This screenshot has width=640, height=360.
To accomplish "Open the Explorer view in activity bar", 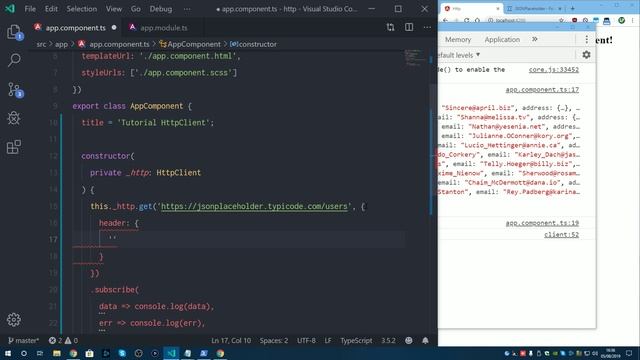I will (x=14, y=32).
